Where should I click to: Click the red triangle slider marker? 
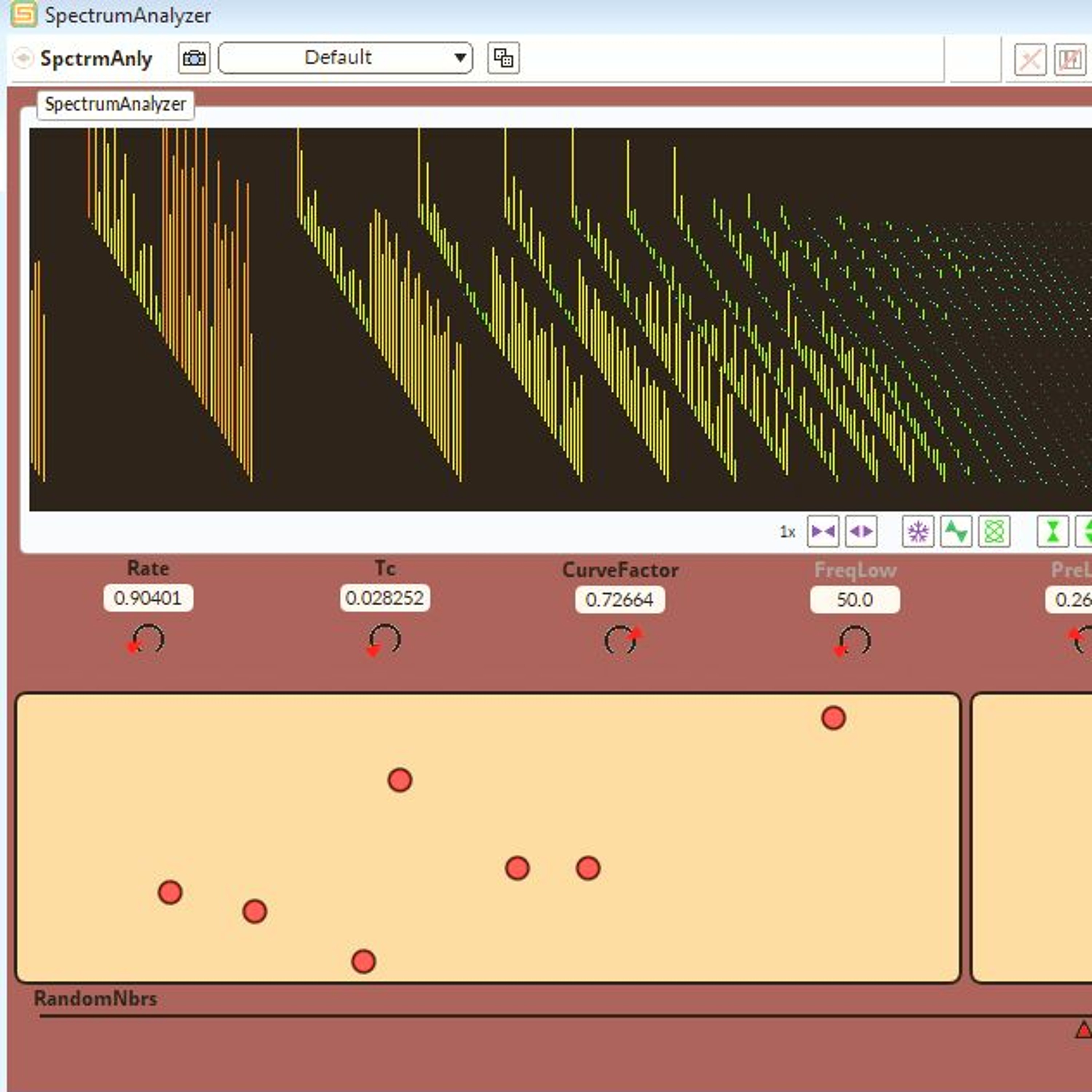point(1084,1030)
